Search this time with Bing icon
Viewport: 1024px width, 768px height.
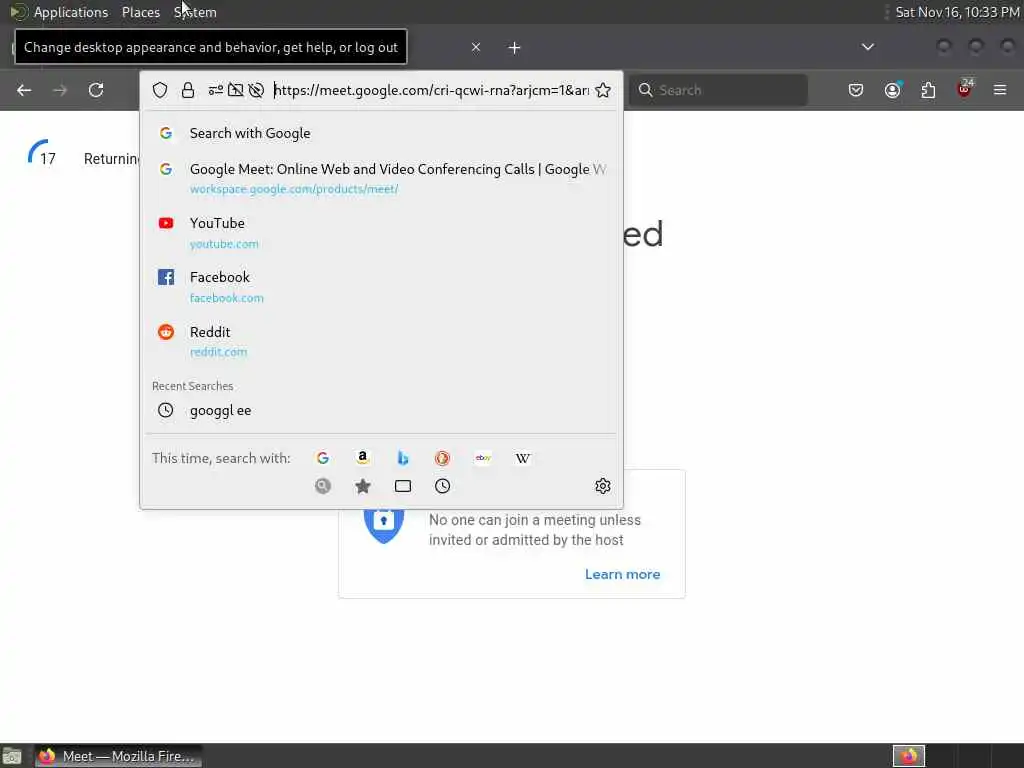[x=403, y=458]
